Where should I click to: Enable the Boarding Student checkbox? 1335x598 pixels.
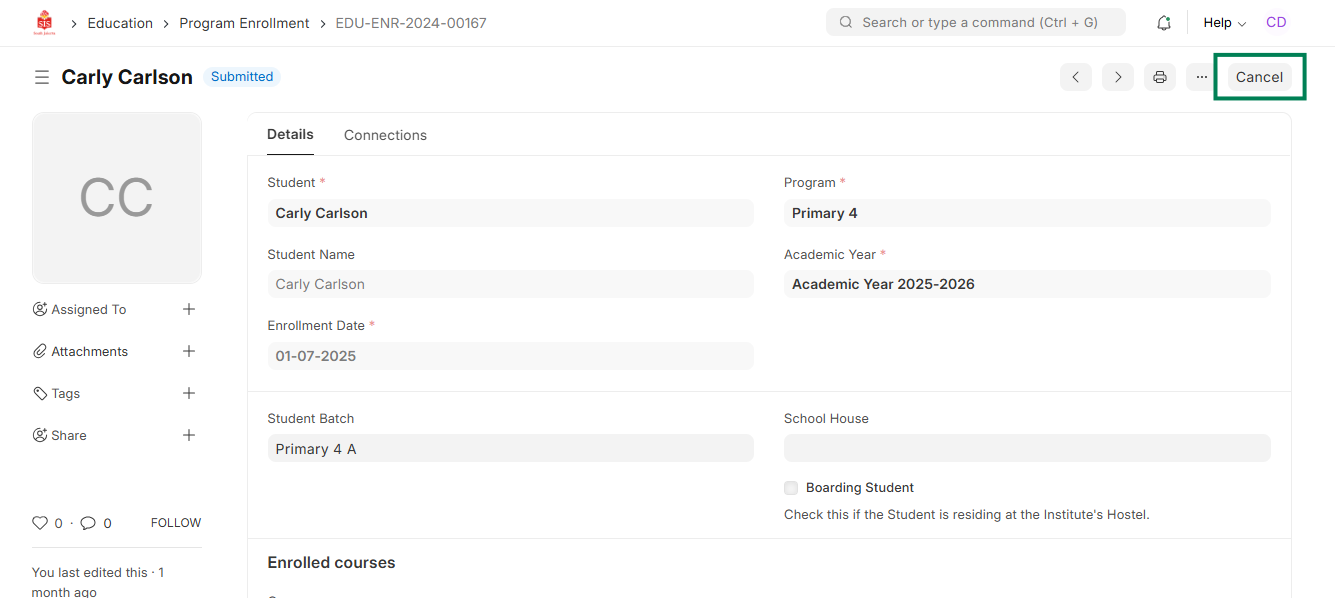point(791,488)
